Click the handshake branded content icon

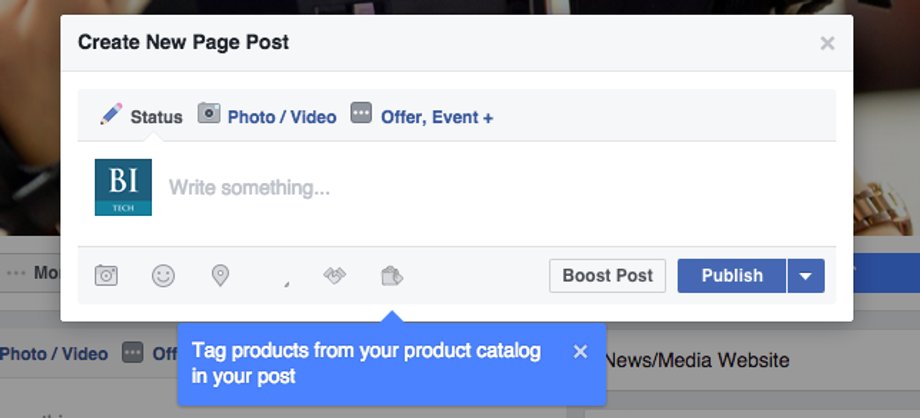[334, 275]
